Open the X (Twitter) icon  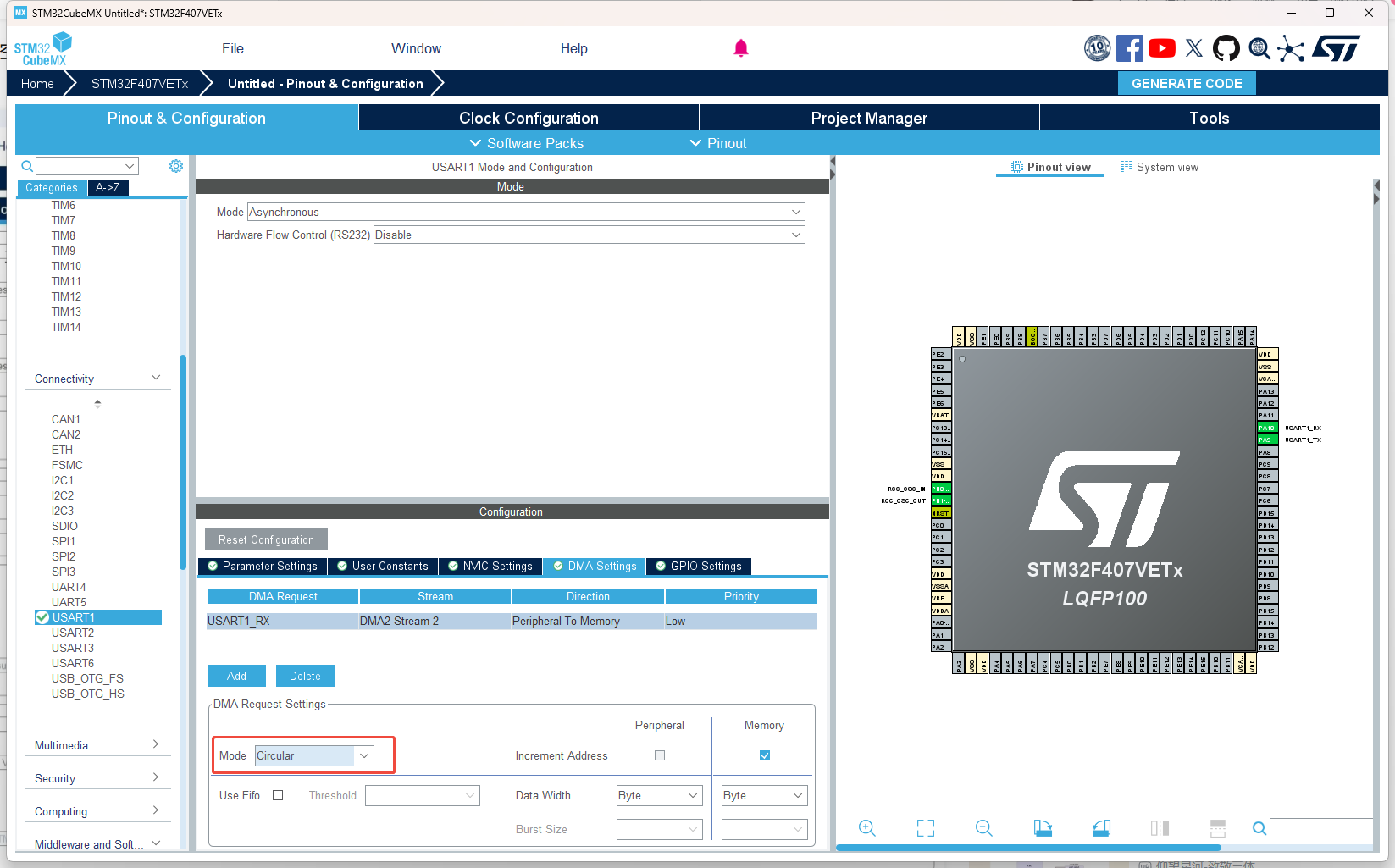point(1194,48)
